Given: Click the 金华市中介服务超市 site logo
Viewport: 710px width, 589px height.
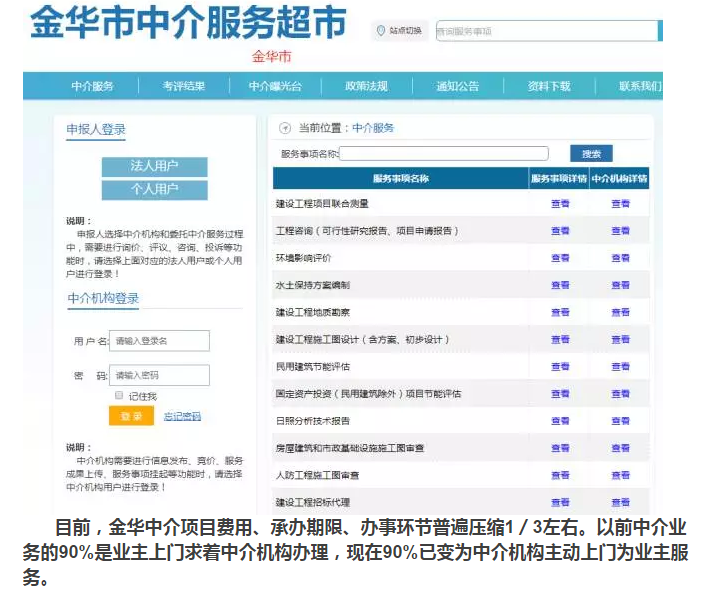Looking at the screenshot, I should [188, 24].
